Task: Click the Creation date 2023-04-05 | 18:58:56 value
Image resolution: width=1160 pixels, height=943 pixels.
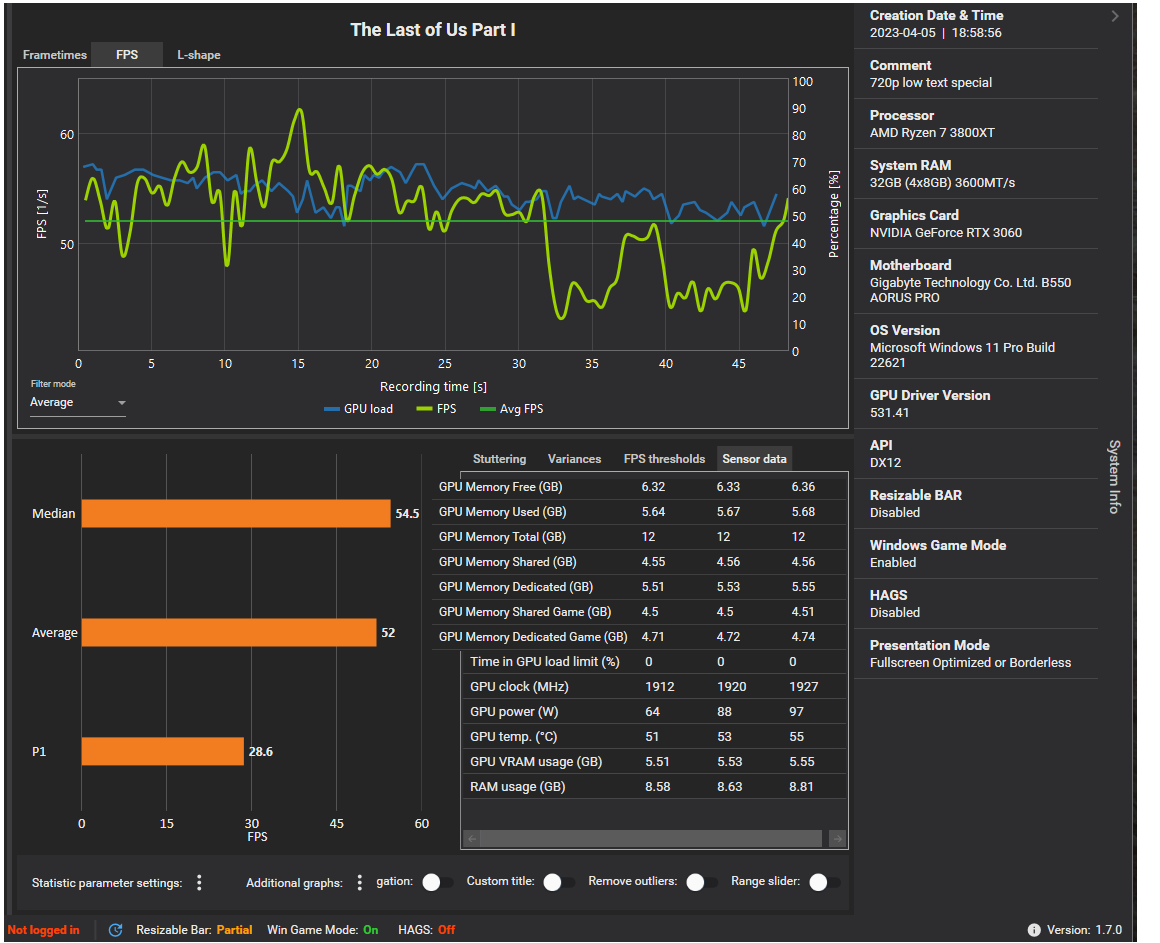Action: click(x=936, y=33)
